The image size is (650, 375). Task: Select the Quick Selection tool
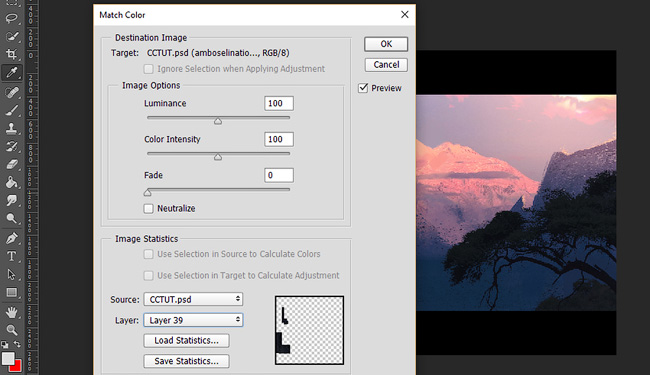[x=12, y=36]
